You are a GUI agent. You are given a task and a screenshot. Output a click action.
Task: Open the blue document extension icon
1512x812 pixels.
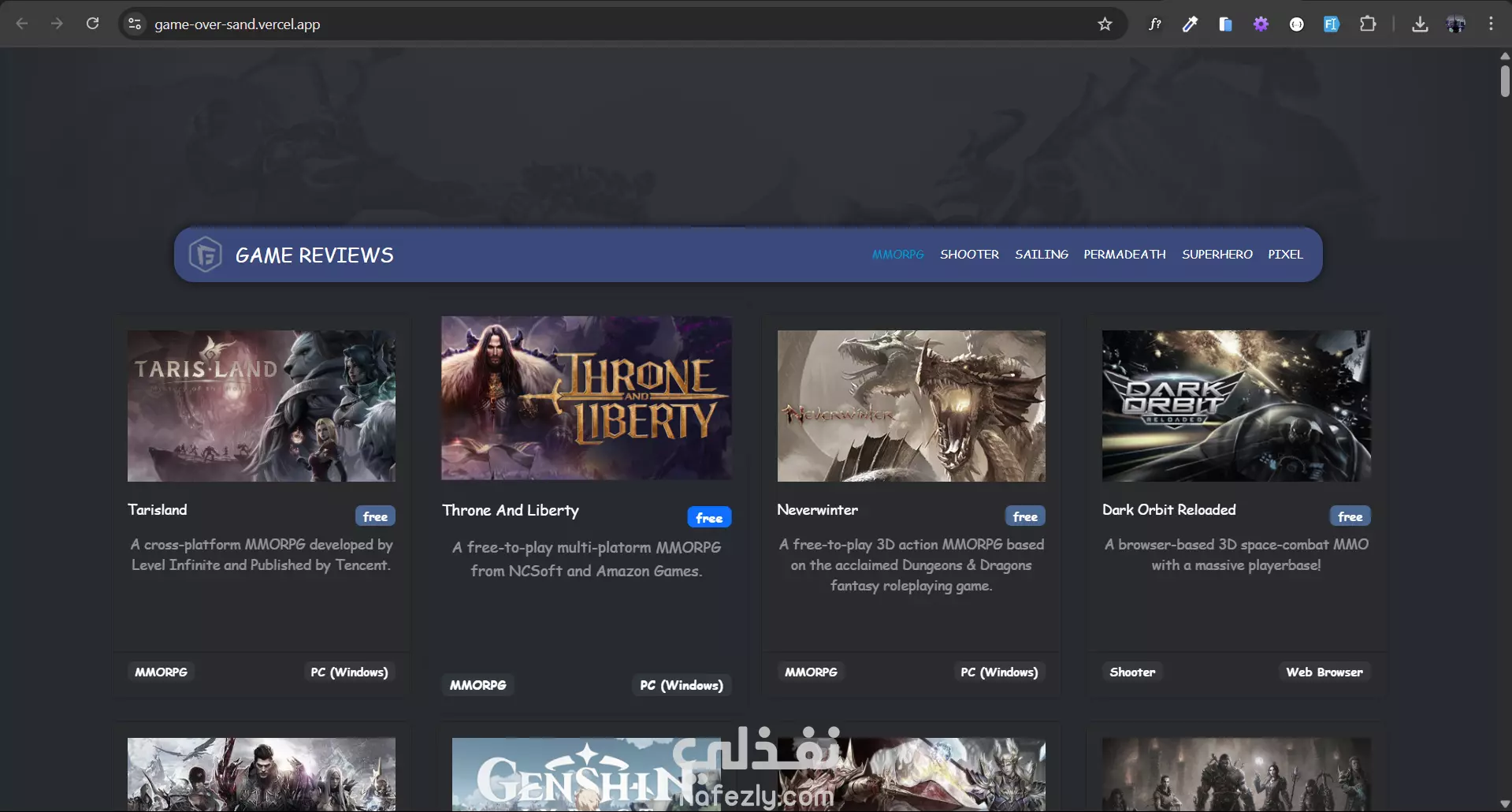(1225, 24)
